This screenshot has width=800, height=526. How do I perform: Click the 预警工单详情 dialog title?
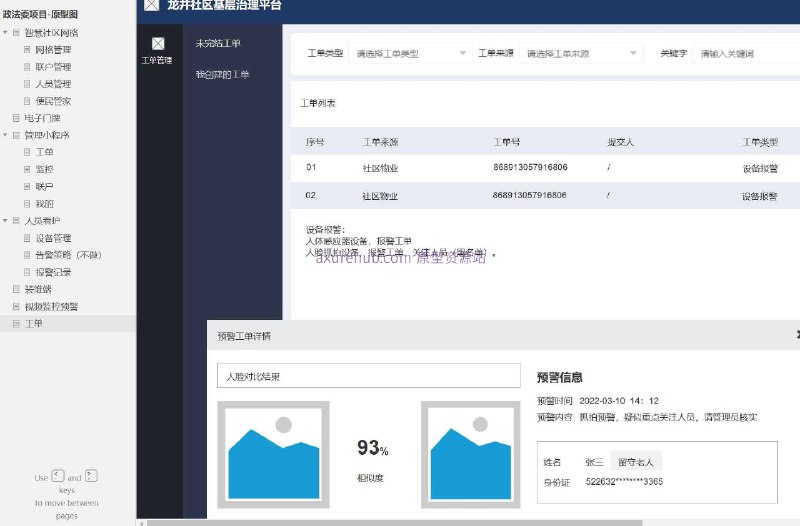click(244, 336)
